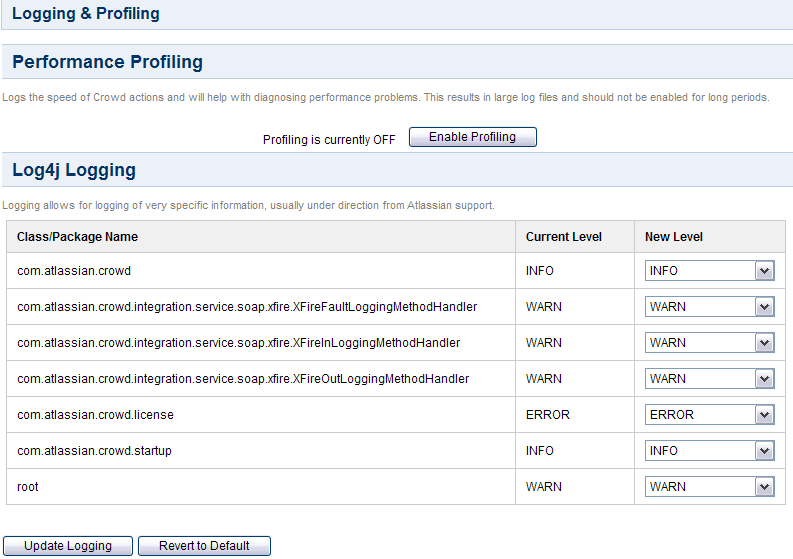Expand XFireFaultLoggingMethodHandler New Level dropdown
The image size is (793, 559).
coord(710,307)
